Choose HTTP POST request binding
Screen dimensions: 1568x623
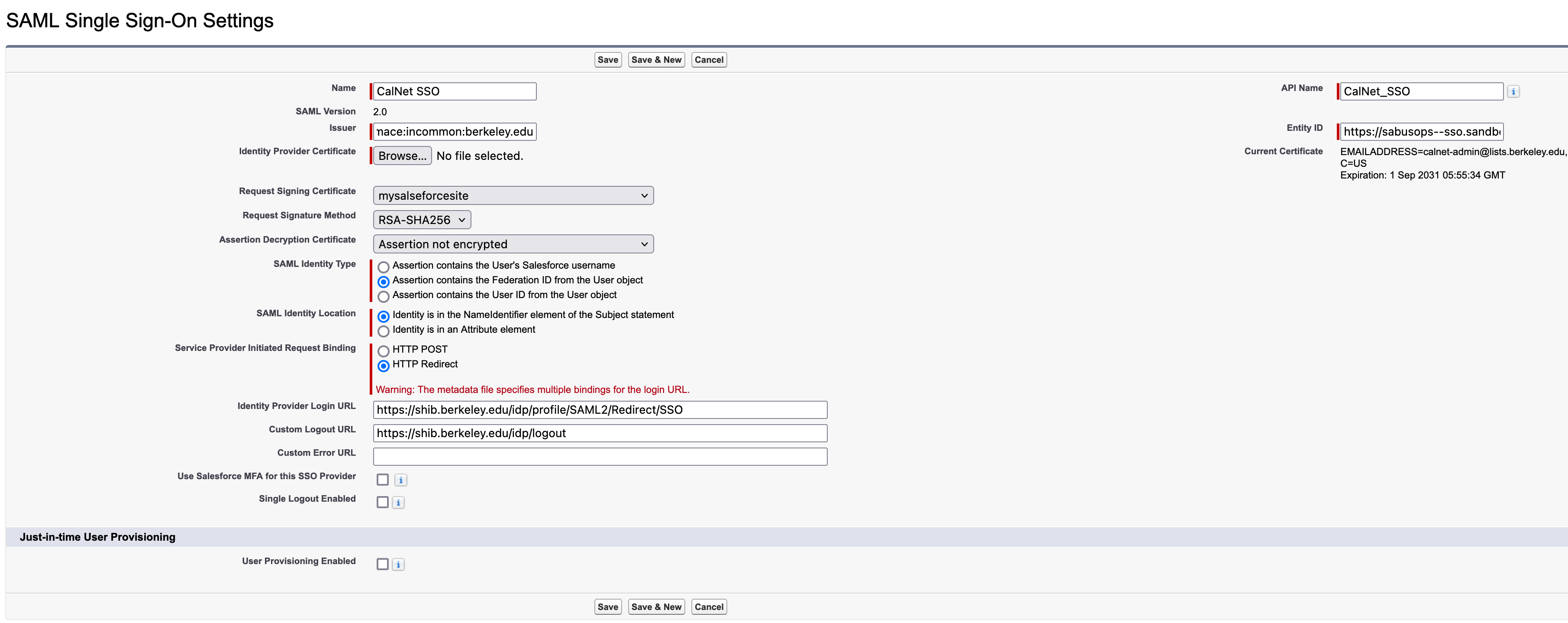coord(384,351)
